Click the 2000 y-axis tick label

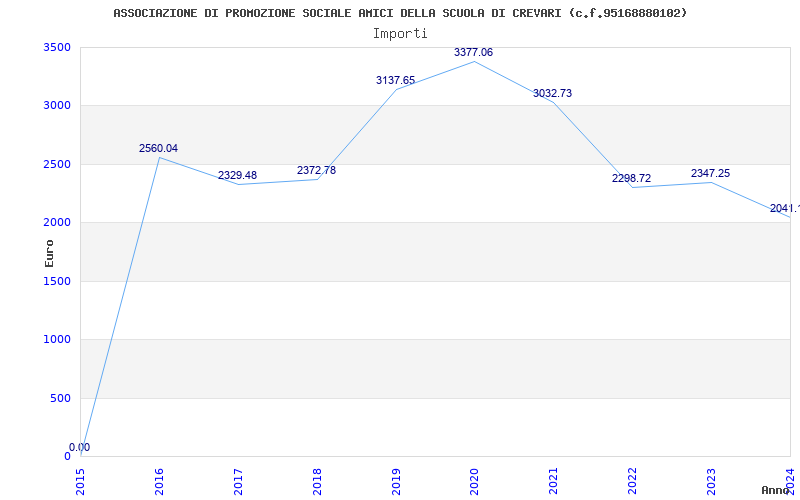57,222
